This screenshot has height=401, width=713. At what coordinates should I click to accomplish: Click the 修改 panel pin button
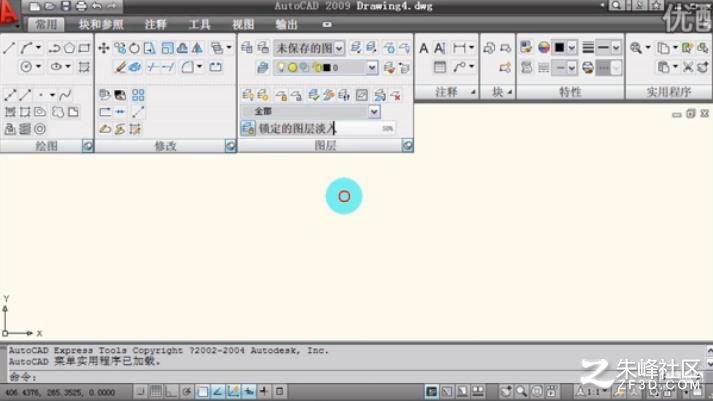coord(231,146)
